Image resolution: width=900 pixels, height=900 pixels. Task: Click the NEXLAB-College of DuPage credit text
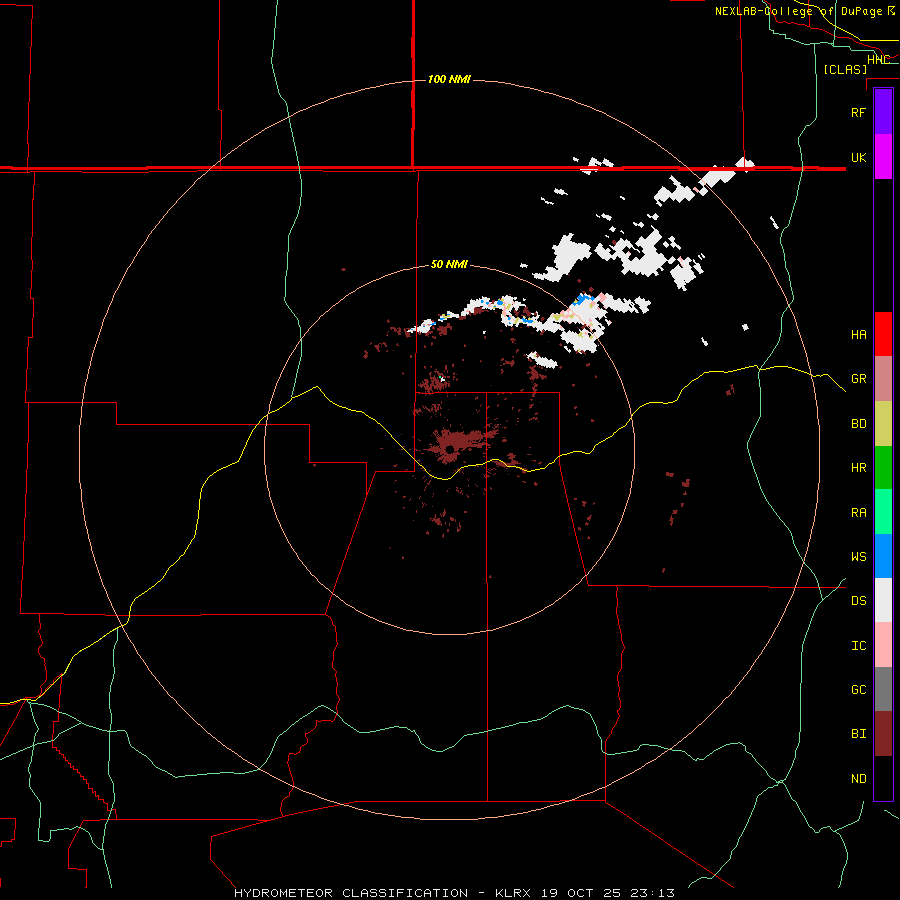(798, 11)
